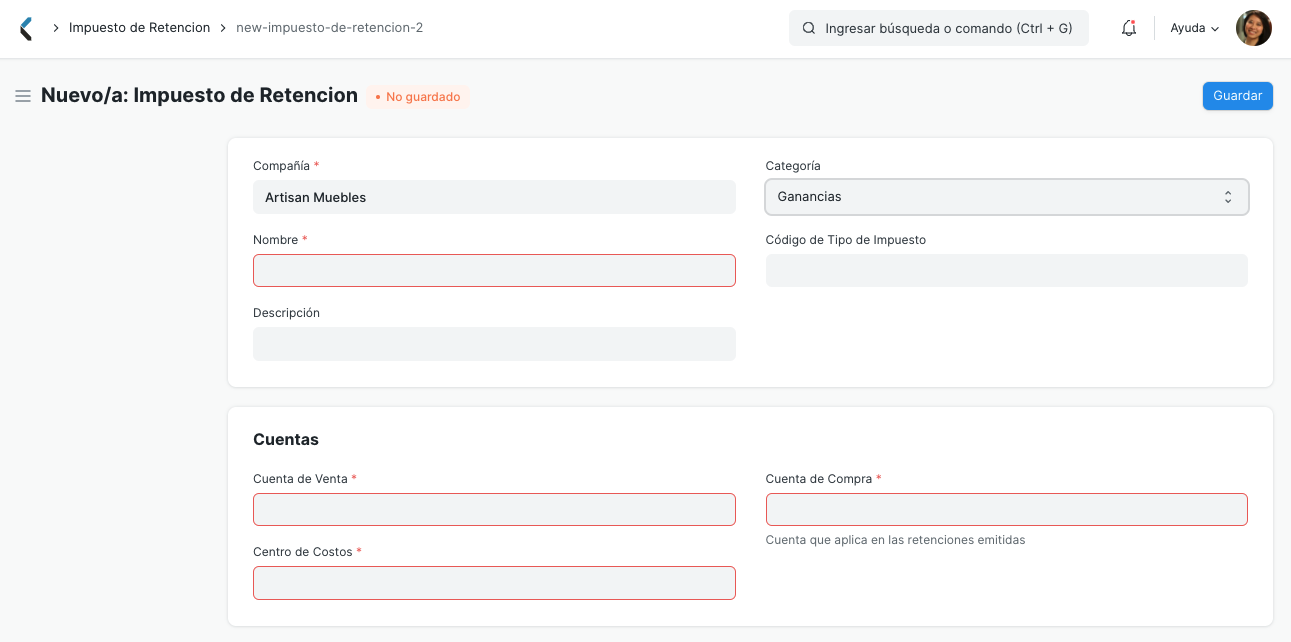Go to Impuesto de Retencion breadcrumb
Screen dimensions: 1291x642
[x=139, y=28]
